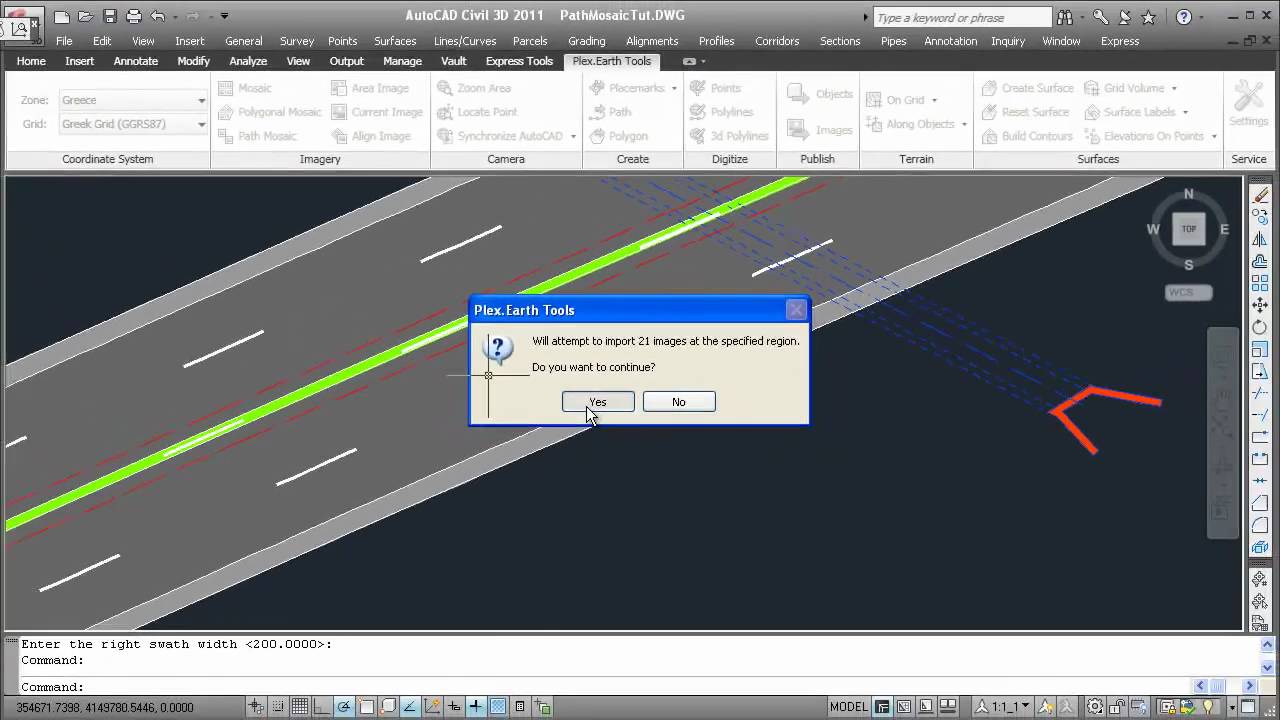
Task: Click the Polygon create tool
Action: point(619,136)
